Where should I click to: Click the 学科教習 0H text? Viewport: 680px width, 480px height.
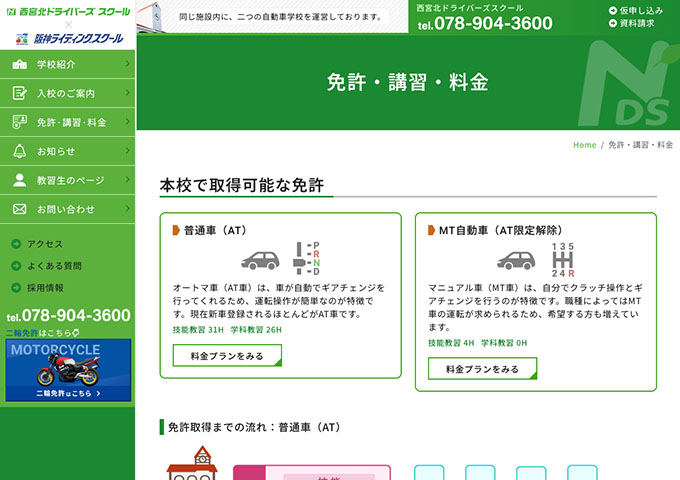[x=504, y=343]
